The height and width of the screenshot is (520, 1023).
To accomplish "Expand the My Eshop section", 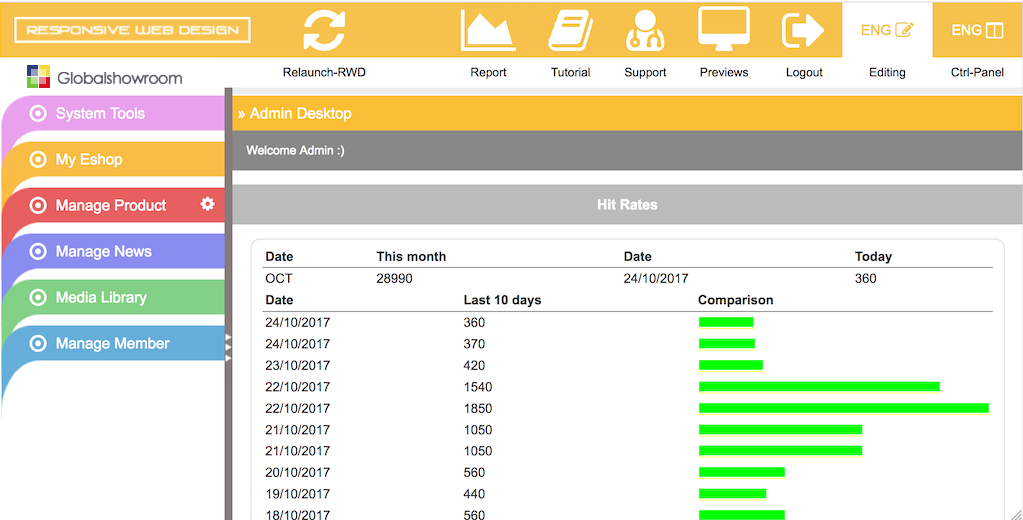I will 89,159.
